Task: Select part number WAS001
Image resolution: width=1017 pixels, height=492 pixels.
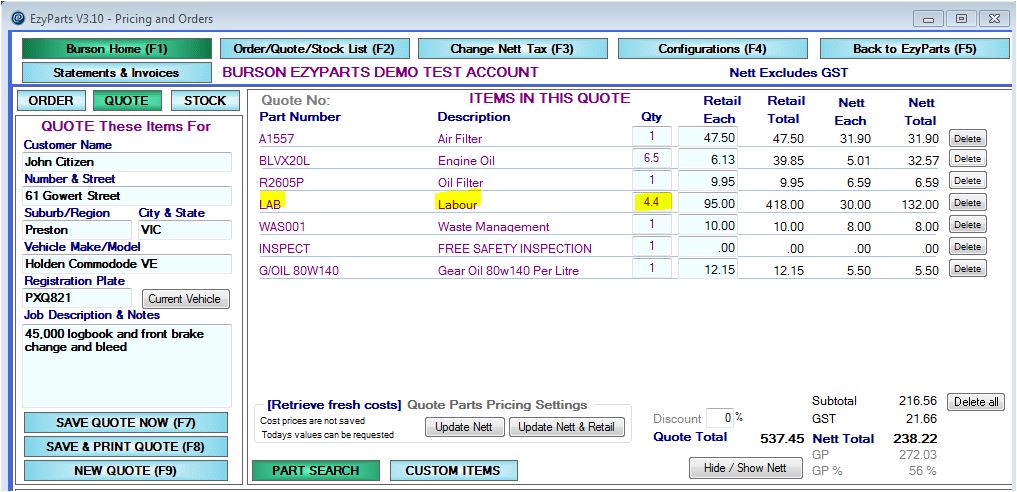Action: pyautogui.click(x=281, y=227)
